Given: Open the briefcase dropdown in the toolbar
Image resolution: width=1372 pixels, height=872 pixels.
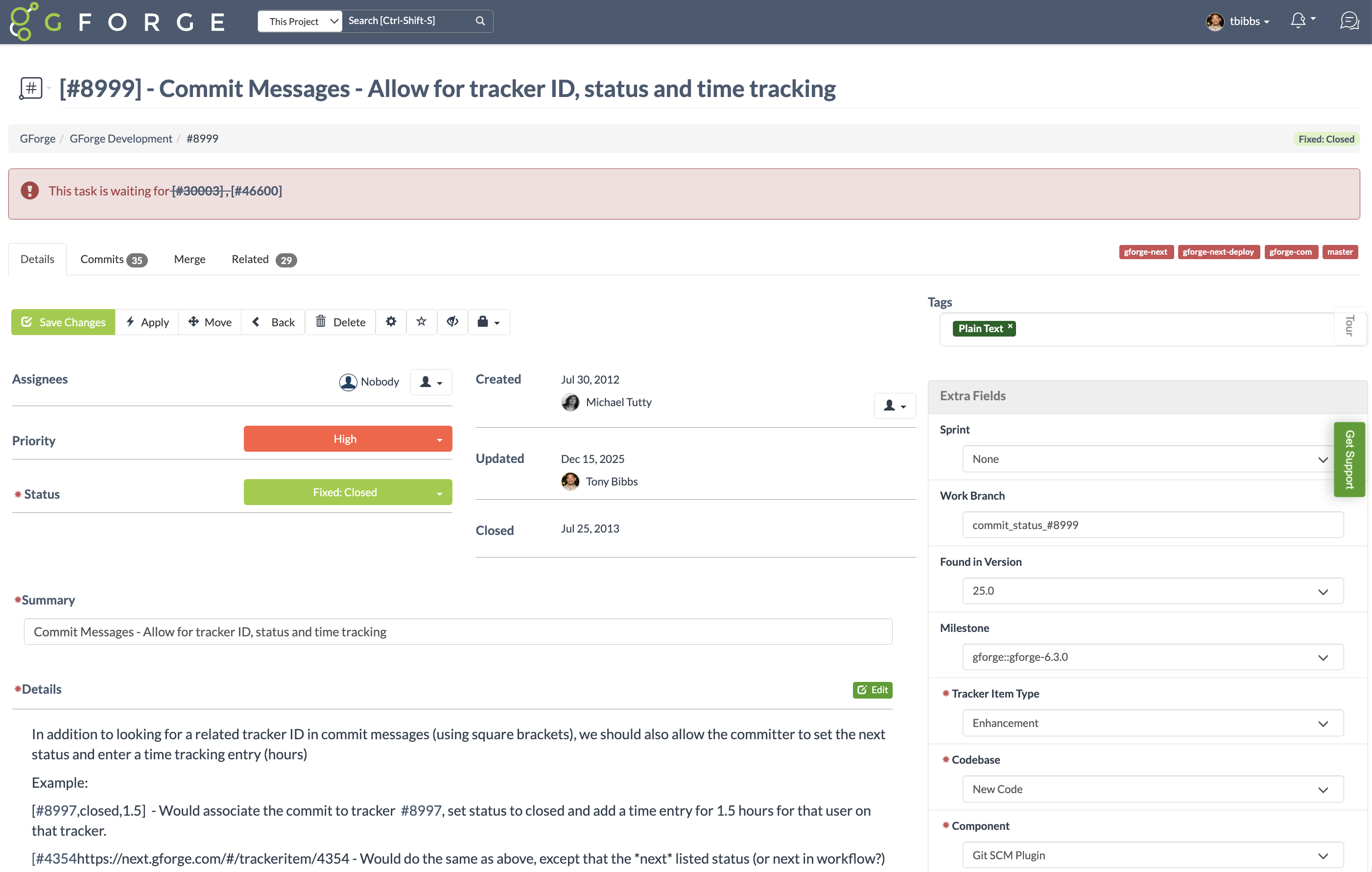Looking at the screenshot, I should (x=488, y=322).
